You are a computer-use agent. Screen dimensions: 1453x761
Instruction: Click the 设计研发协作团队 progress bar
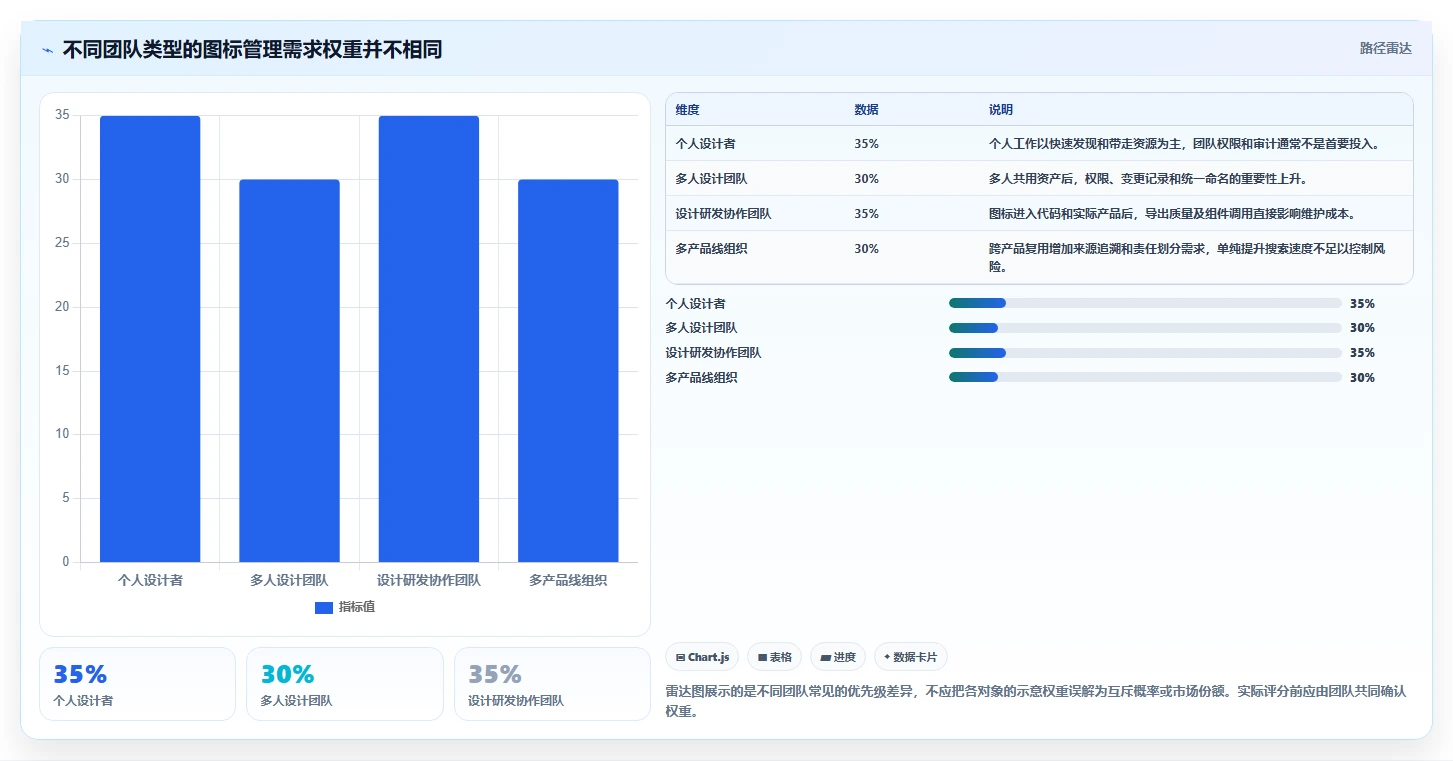[1145, 353]
